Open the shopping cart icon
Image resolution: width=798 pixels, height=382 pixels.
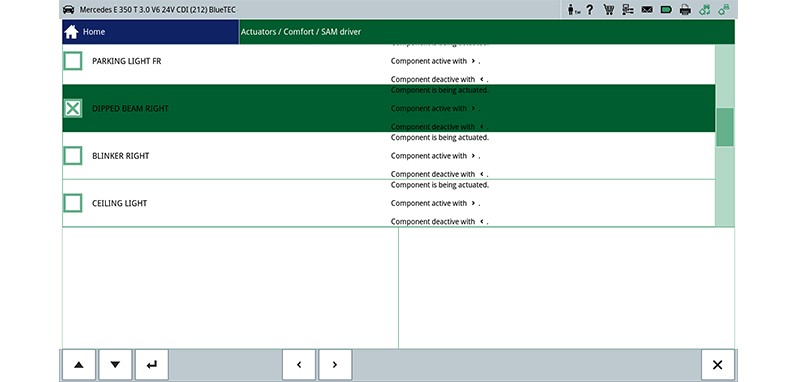[x=608, y=9]
